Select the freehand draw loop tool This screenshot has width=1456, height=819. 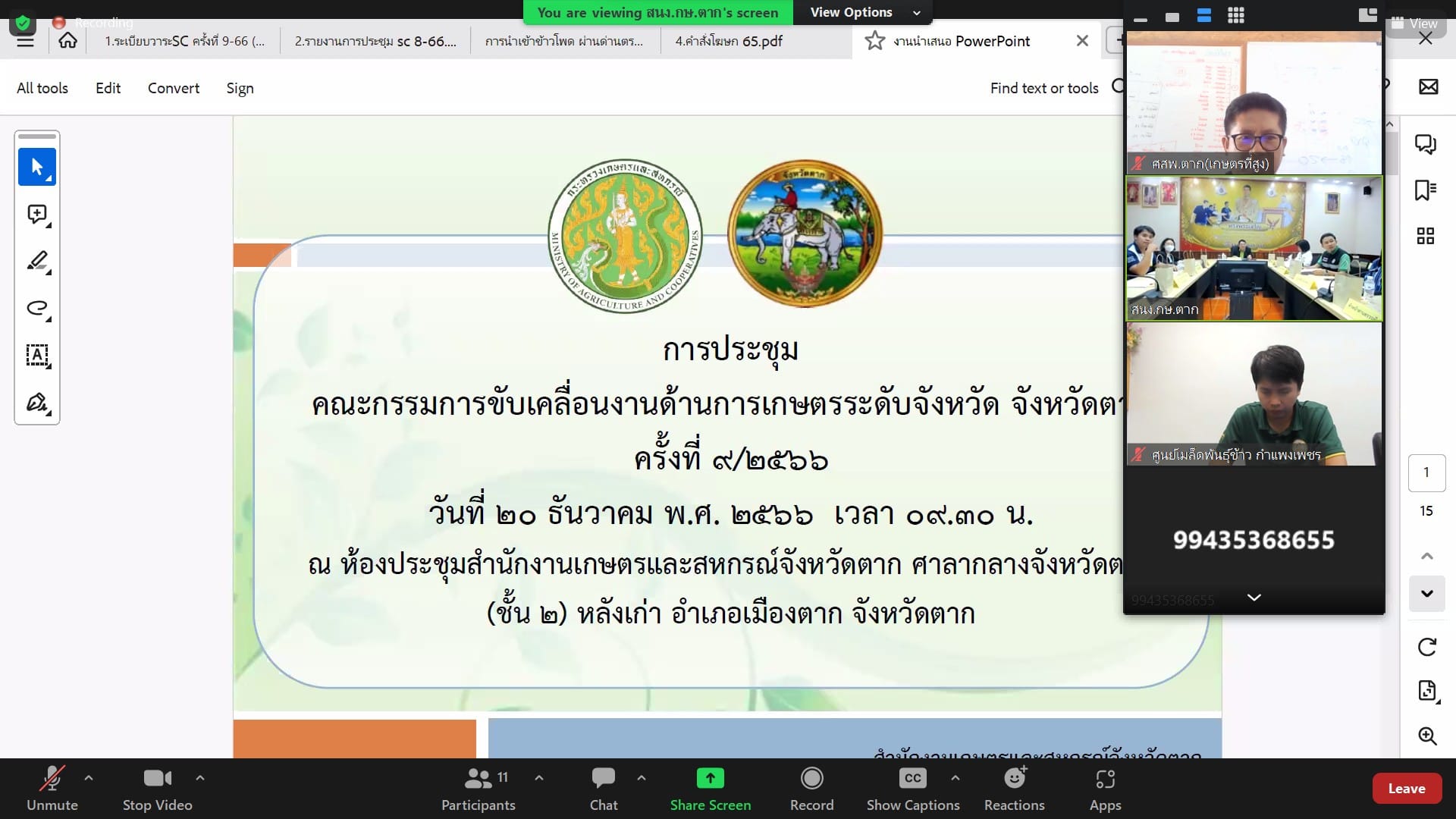tap(36, 308)
